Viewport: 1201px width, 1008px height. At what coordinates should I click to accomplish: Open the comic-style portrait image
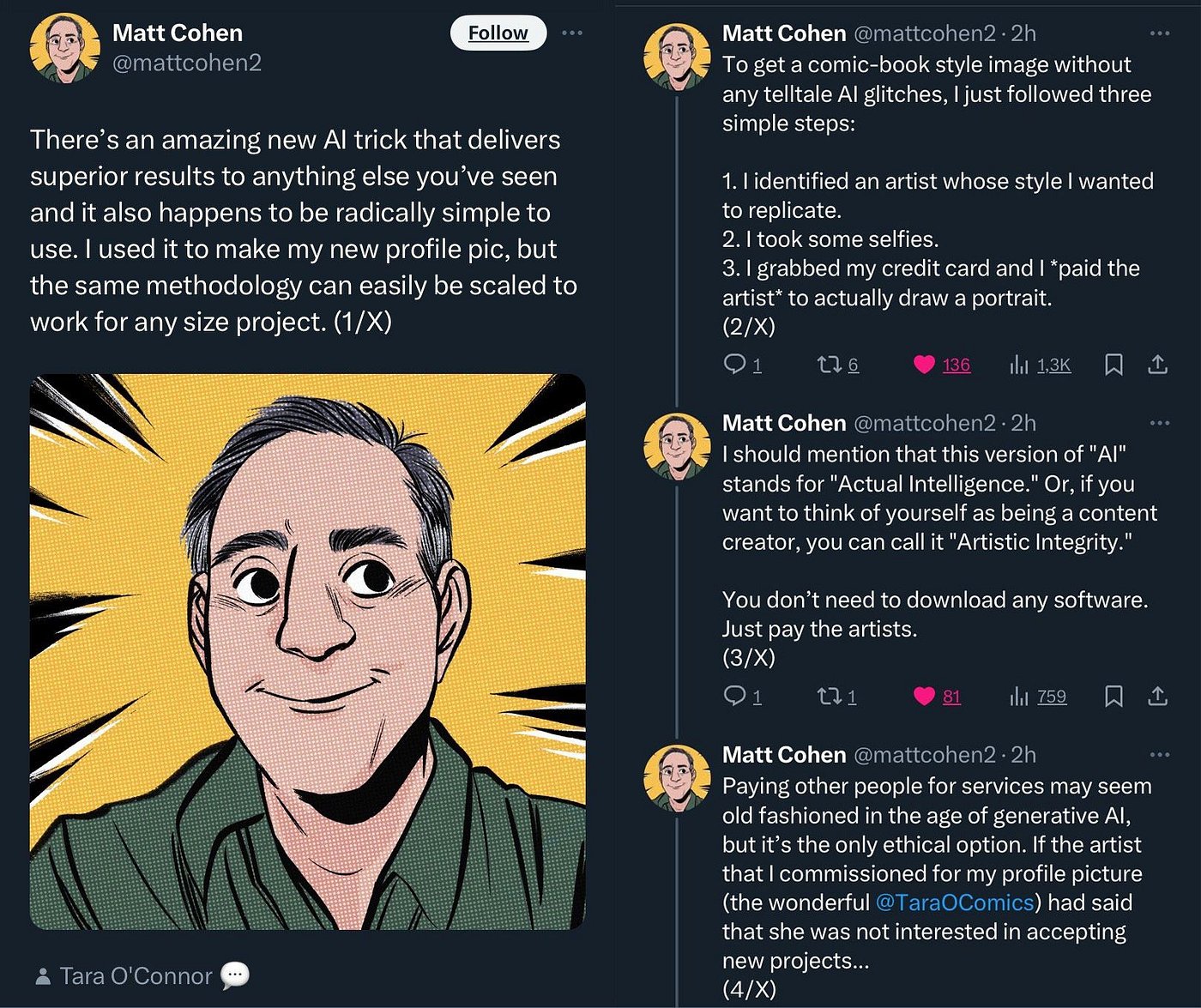[307, 652]
